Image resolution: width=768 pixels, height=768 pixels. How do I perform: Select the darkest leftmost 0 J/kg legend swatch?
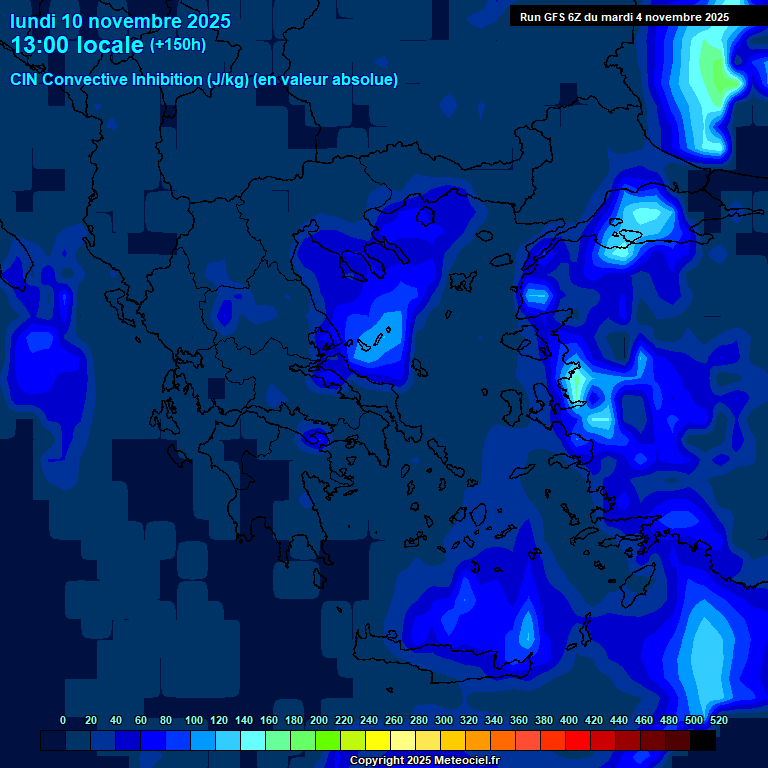click(53, 741)
